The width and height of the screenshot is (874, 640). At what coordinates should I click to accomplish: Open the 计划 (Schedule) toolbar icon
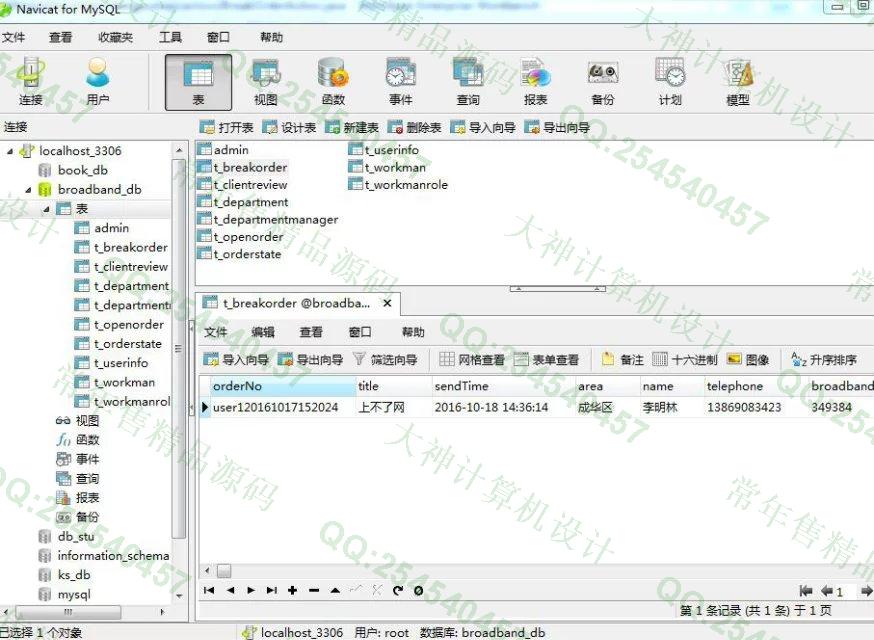point(670,81)
